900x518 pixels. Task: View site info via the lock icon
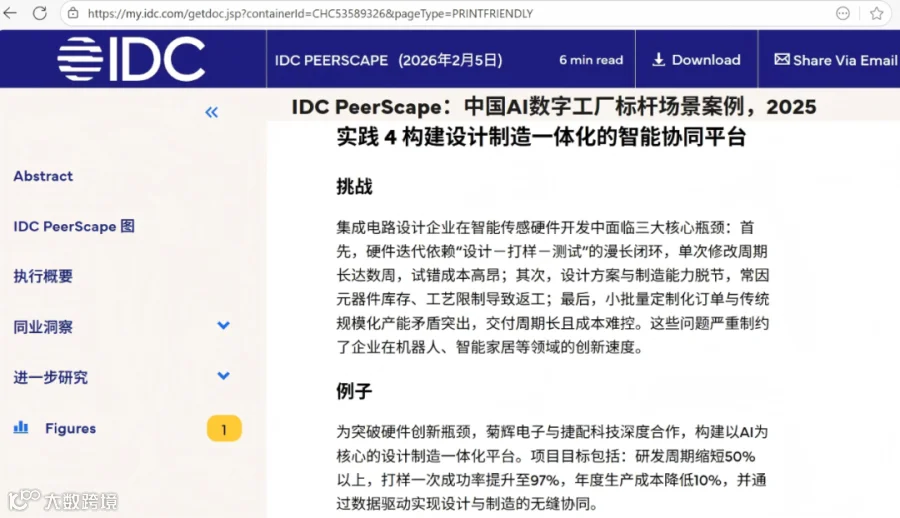coord(73,13)
